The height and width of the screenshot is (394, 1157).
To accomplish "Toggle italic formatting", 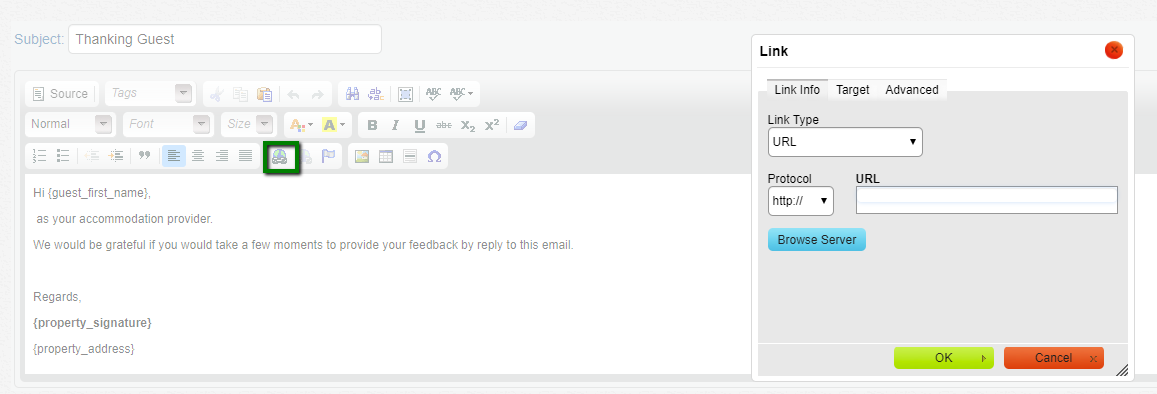I will [396, 125].
